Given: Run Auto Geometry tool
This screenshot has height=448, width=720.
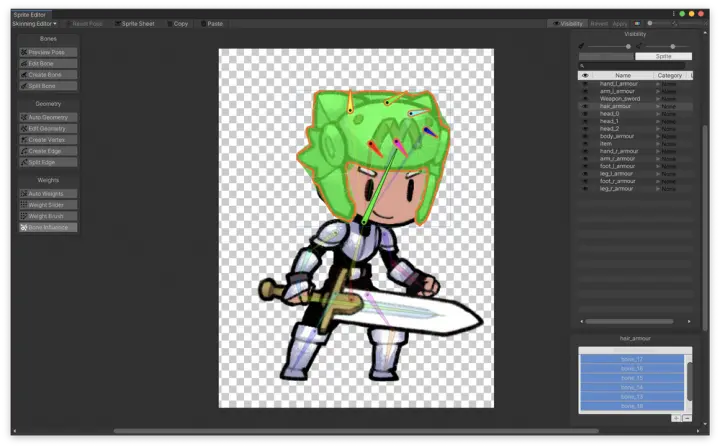Looking at the screenshot, I should 48,118.
